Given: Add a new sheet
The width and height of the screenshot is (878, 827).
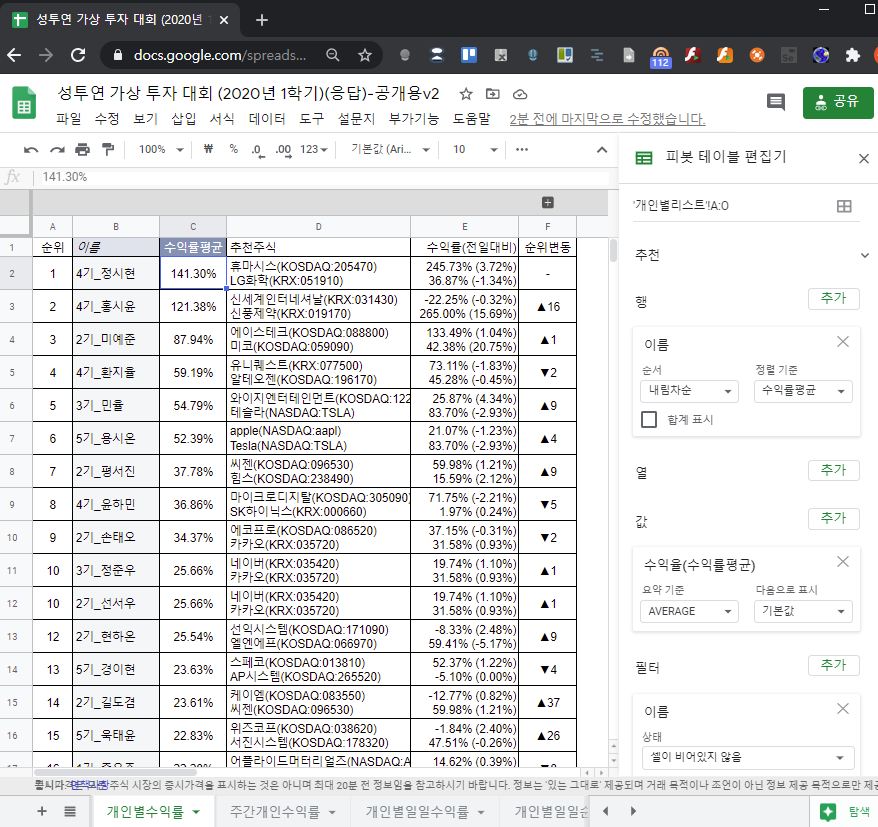Looking at the screenshot, I should click(42, 811).
